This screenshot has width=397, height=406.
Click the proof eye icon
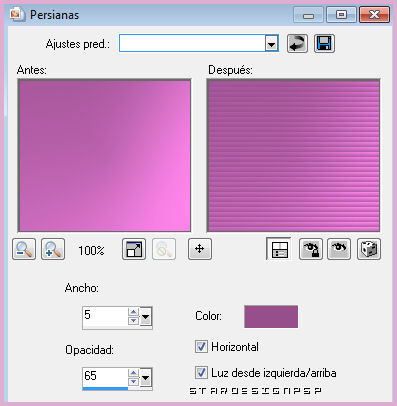point(339,249)
